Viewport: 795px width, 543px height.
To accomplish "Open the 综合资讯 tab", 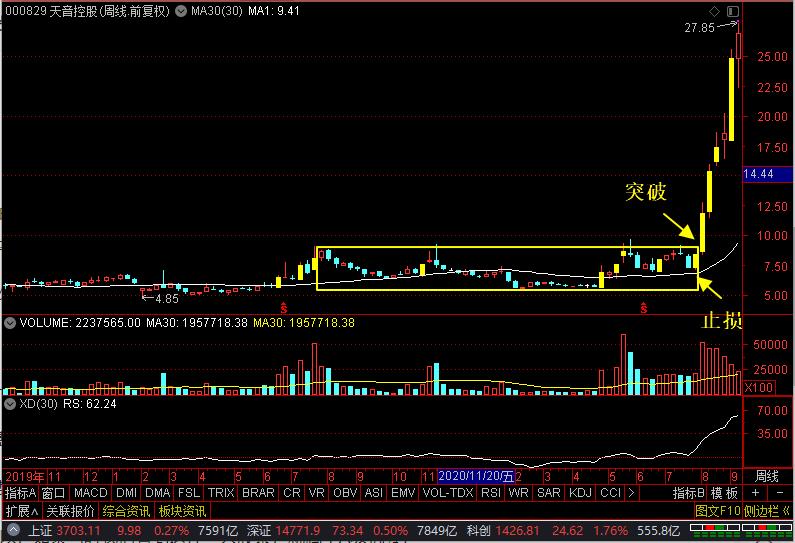I will tap(126, 511).
